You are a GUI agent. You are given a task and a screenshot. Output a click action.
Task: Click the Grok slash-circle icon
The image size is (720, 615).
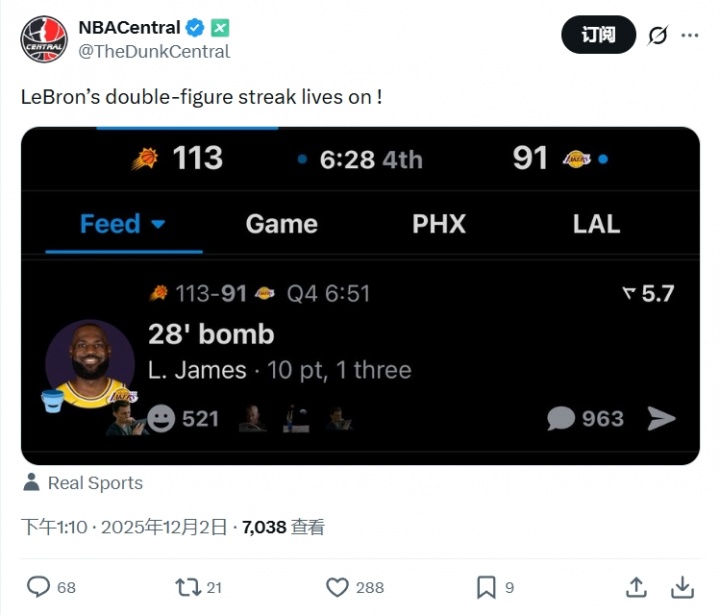657,35
